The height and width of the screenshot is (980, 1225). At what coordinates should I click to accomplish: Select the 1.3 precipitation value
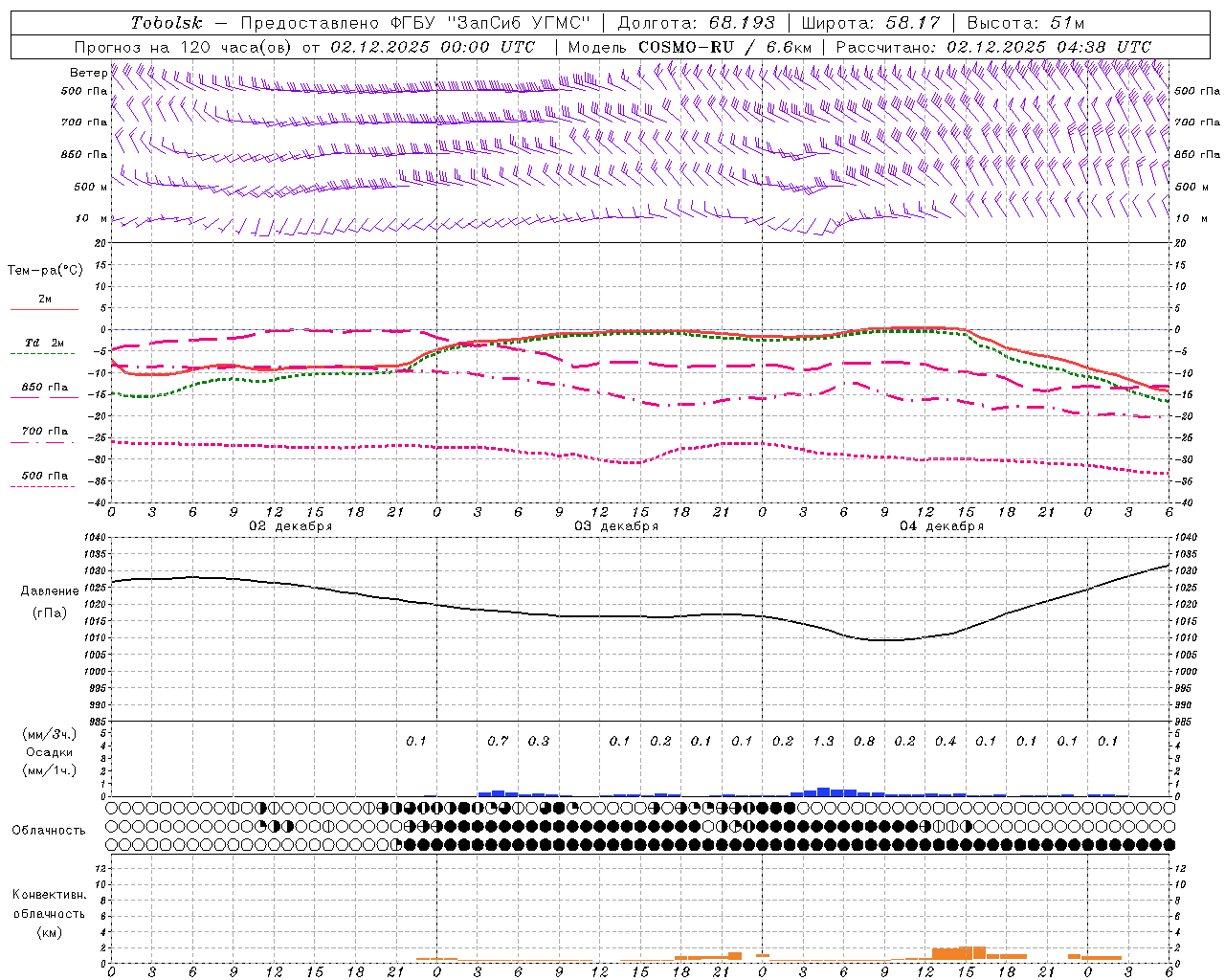(x=823, y=742)
